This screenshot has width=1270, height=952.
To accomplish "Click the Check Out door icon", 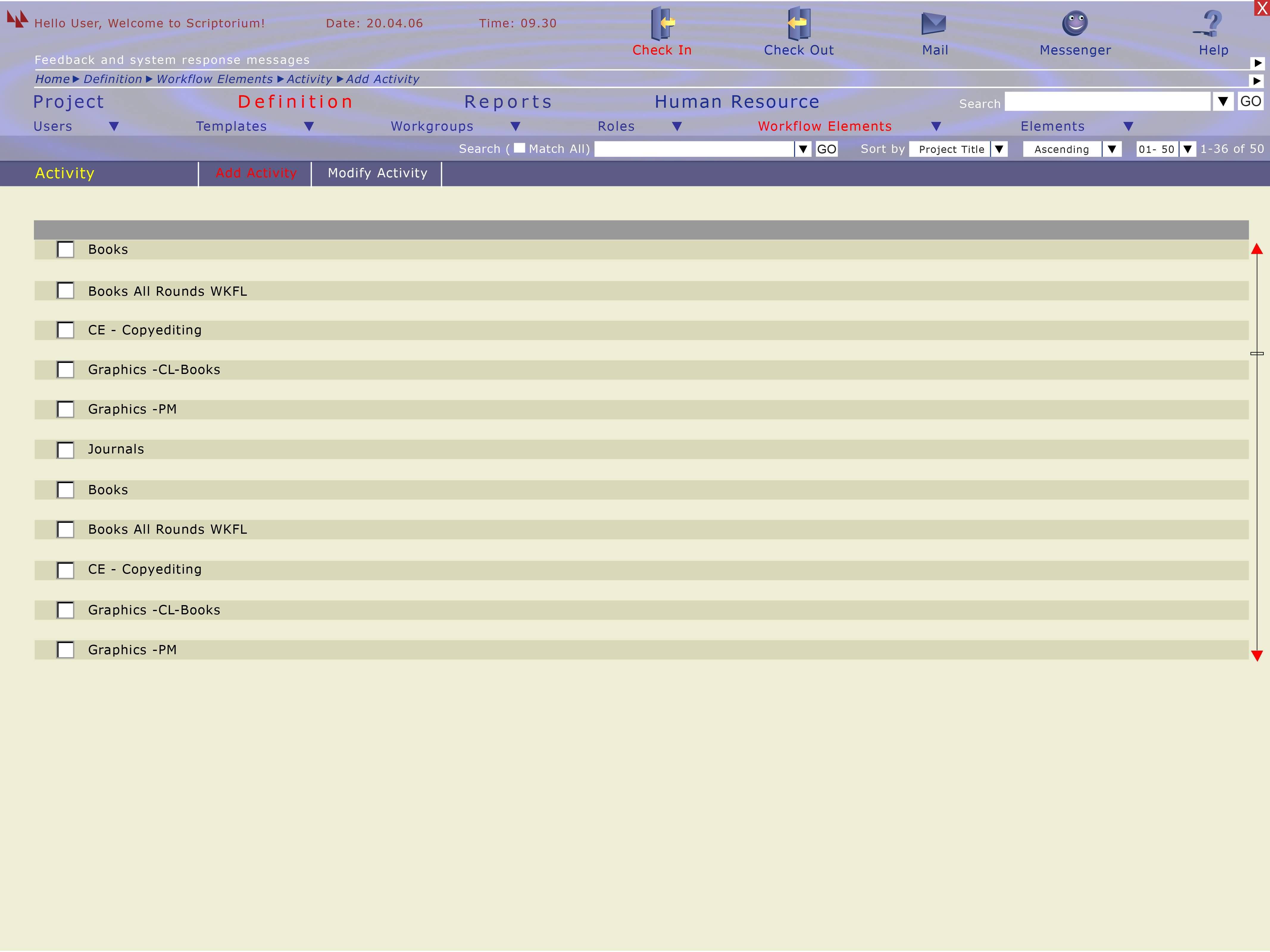I will pyautogui.click(x=798, y=23).
